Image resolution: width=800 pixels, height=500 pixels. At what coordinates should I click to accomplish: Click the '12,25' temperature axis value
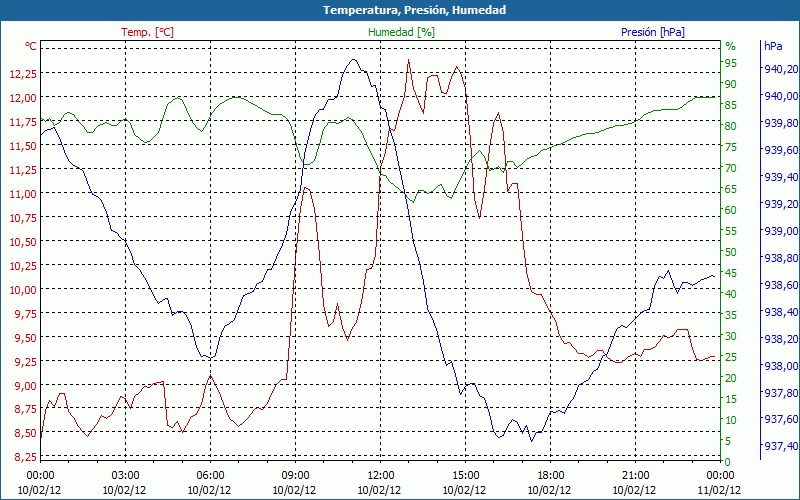pyautogui.click(x=23, y=73)
